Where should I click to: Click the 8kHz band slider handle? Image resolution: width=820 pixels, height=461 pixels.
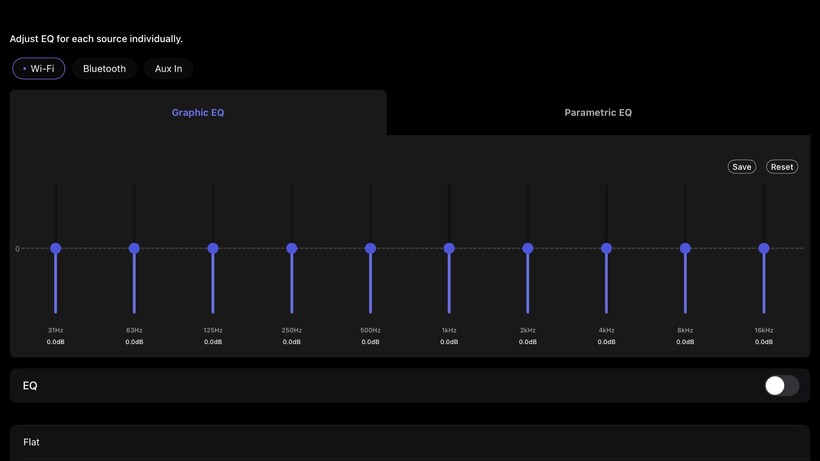click(685, 248)
